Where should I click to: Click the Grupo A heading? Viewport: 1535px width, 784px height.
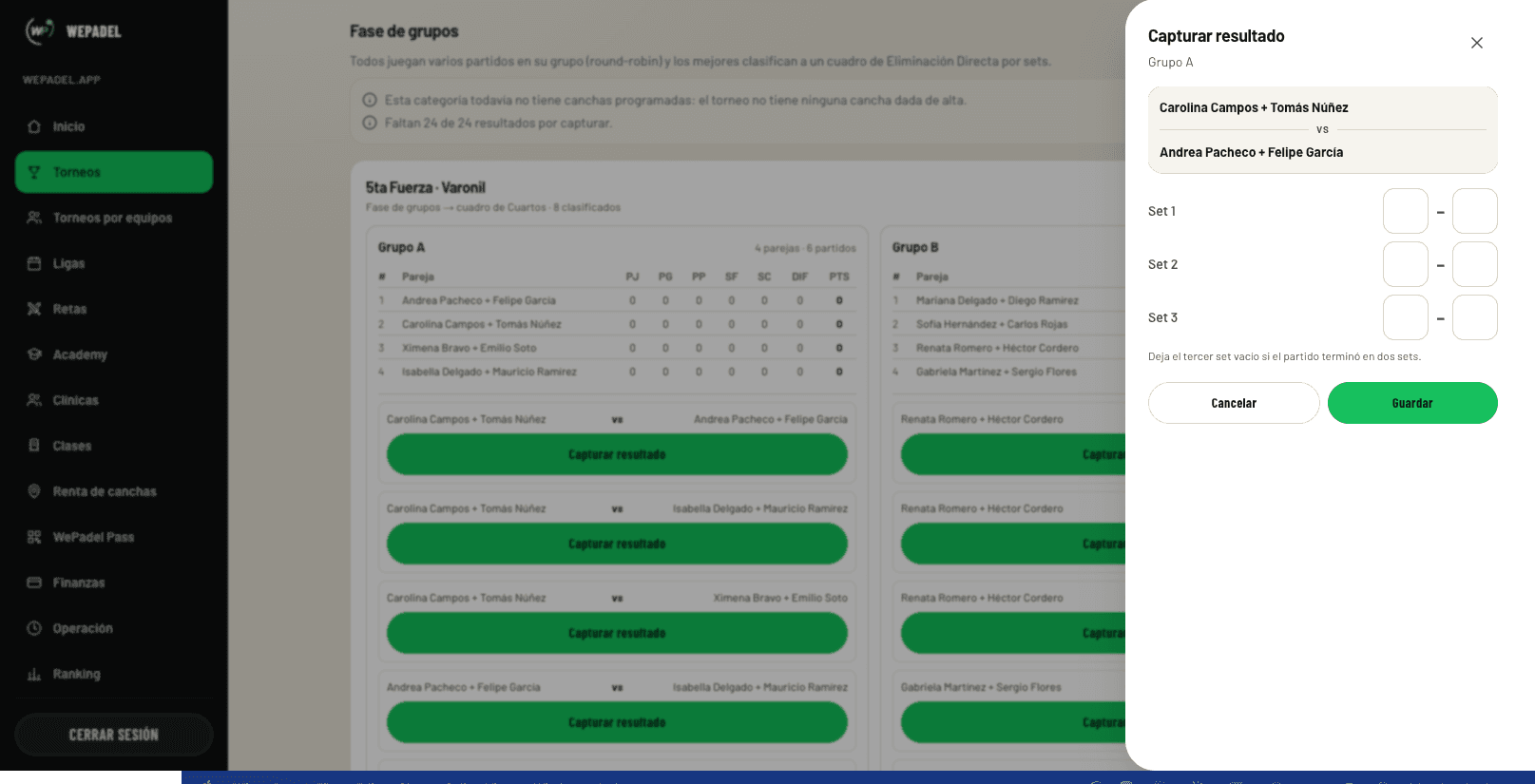(401, 247)
